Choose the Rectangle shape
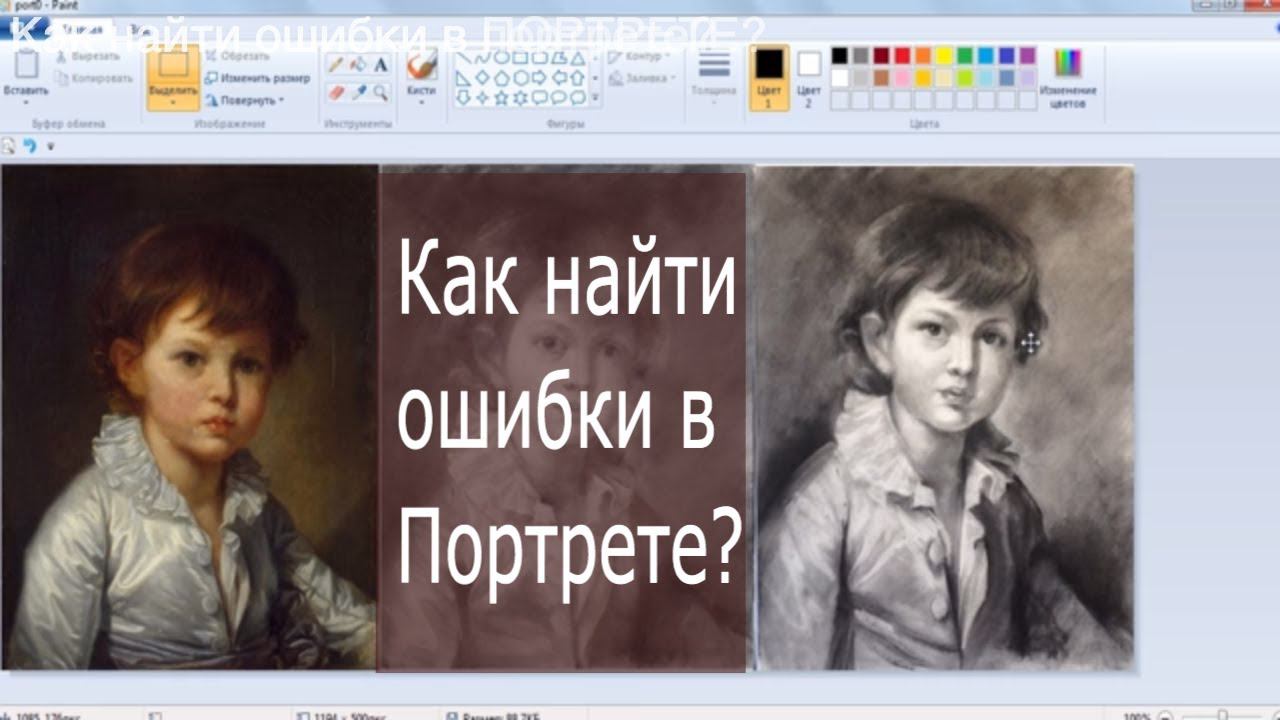 pyautogui.click(x=520, y=58)
